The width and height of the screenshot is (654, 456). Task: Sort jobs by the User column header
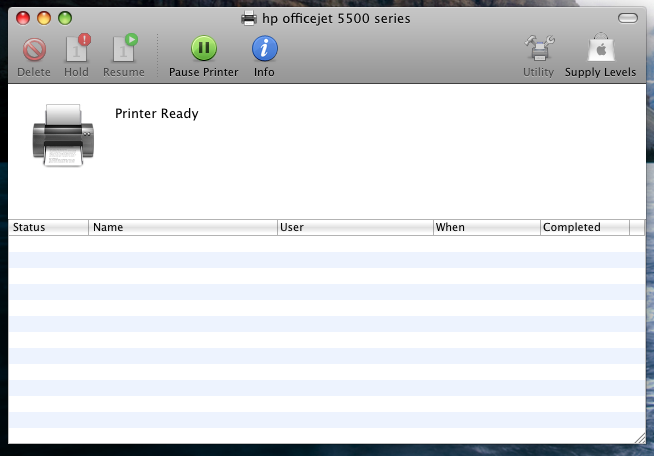(x=355, y=227)
